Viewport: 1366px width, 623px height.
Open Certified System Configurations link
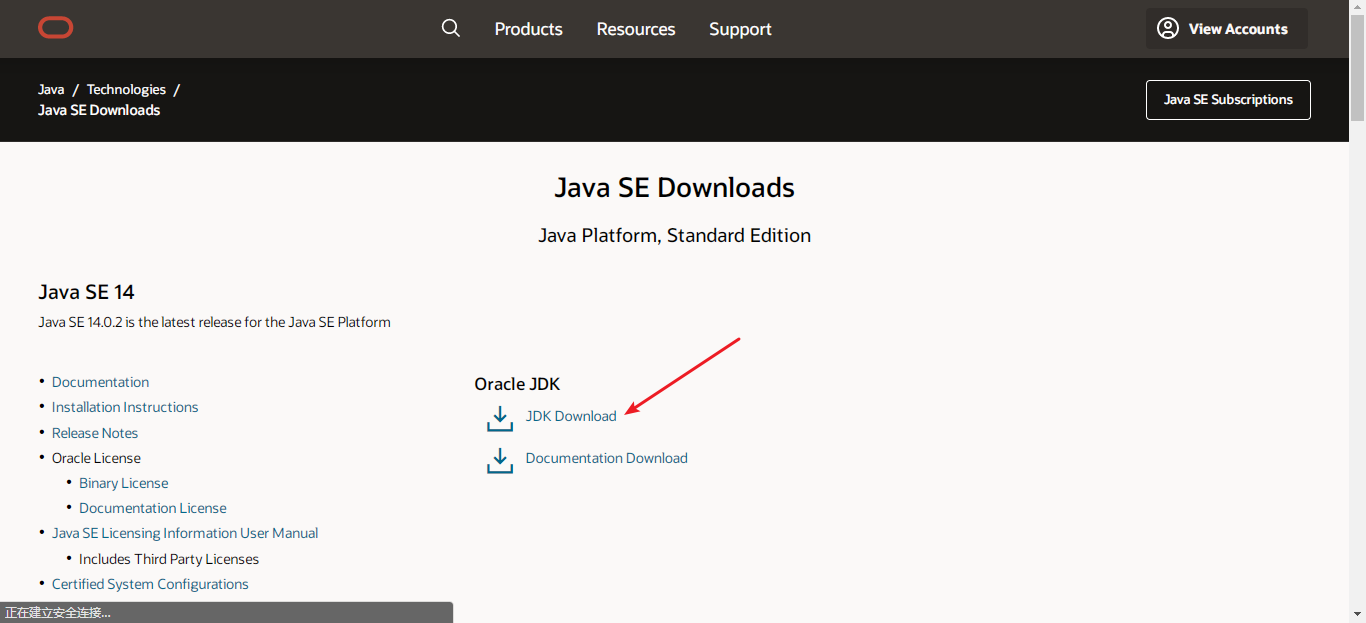point(150,584)
